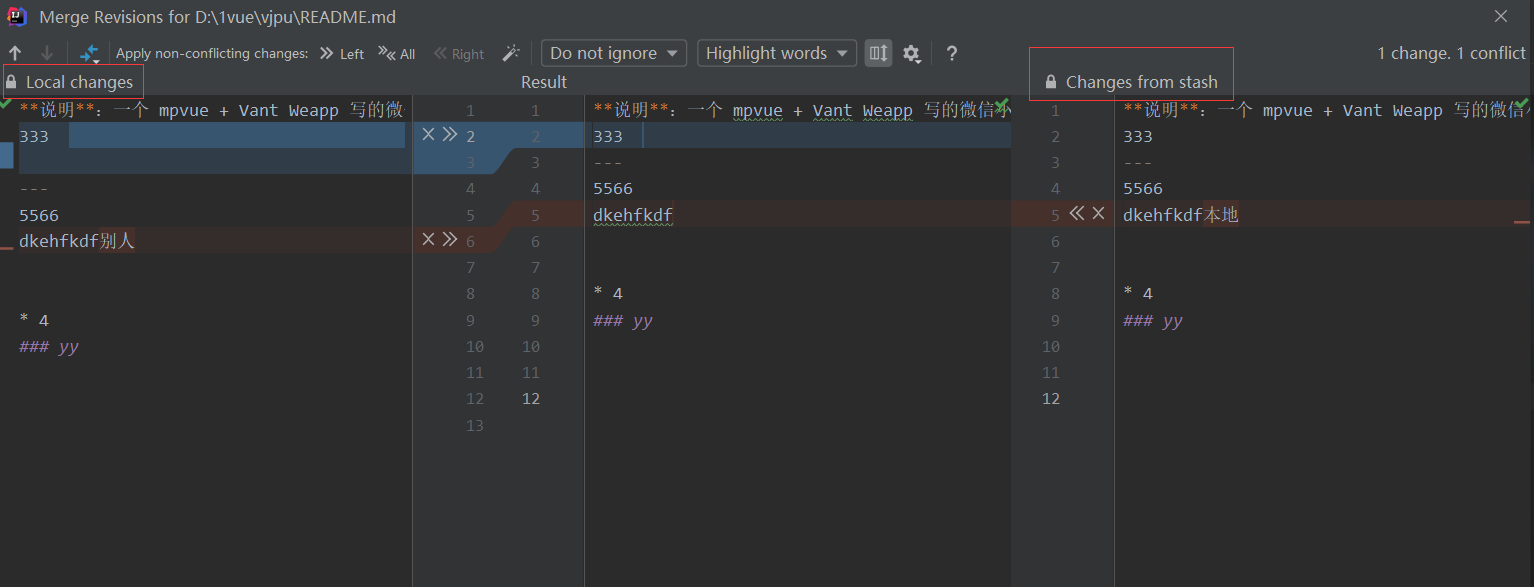Place cursor on '333' in Result editor
Viewport: 1534px width, 587px height.
608,136
